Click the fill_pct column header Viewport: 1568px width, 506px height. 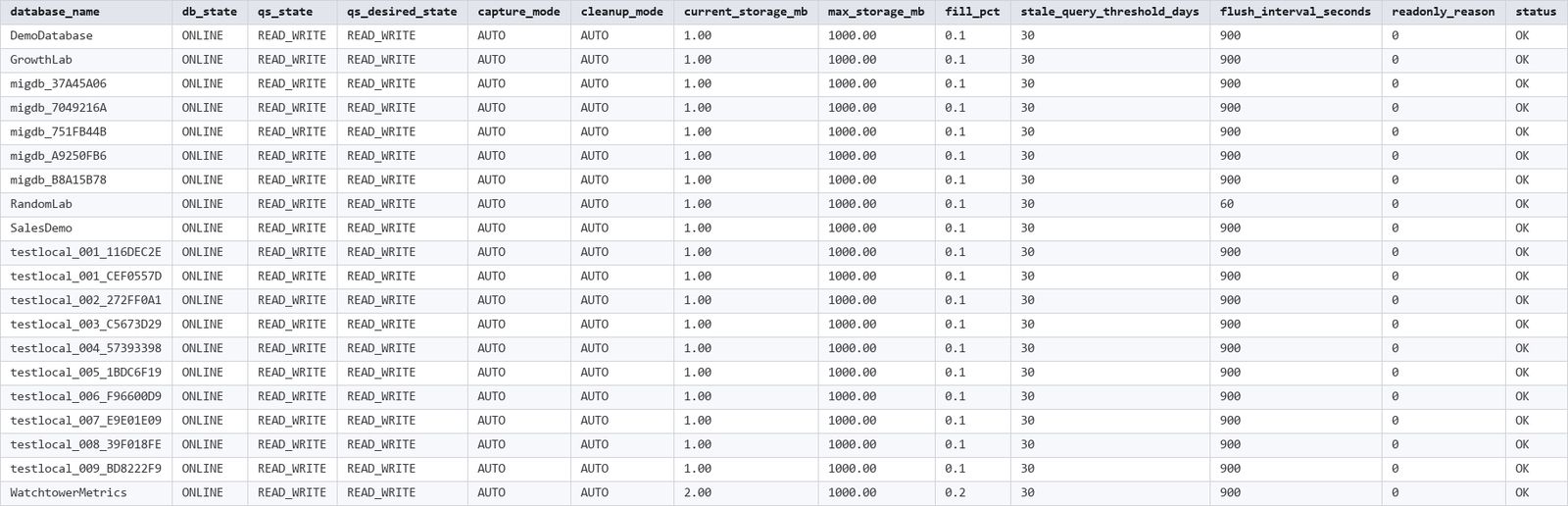(972, 12)
